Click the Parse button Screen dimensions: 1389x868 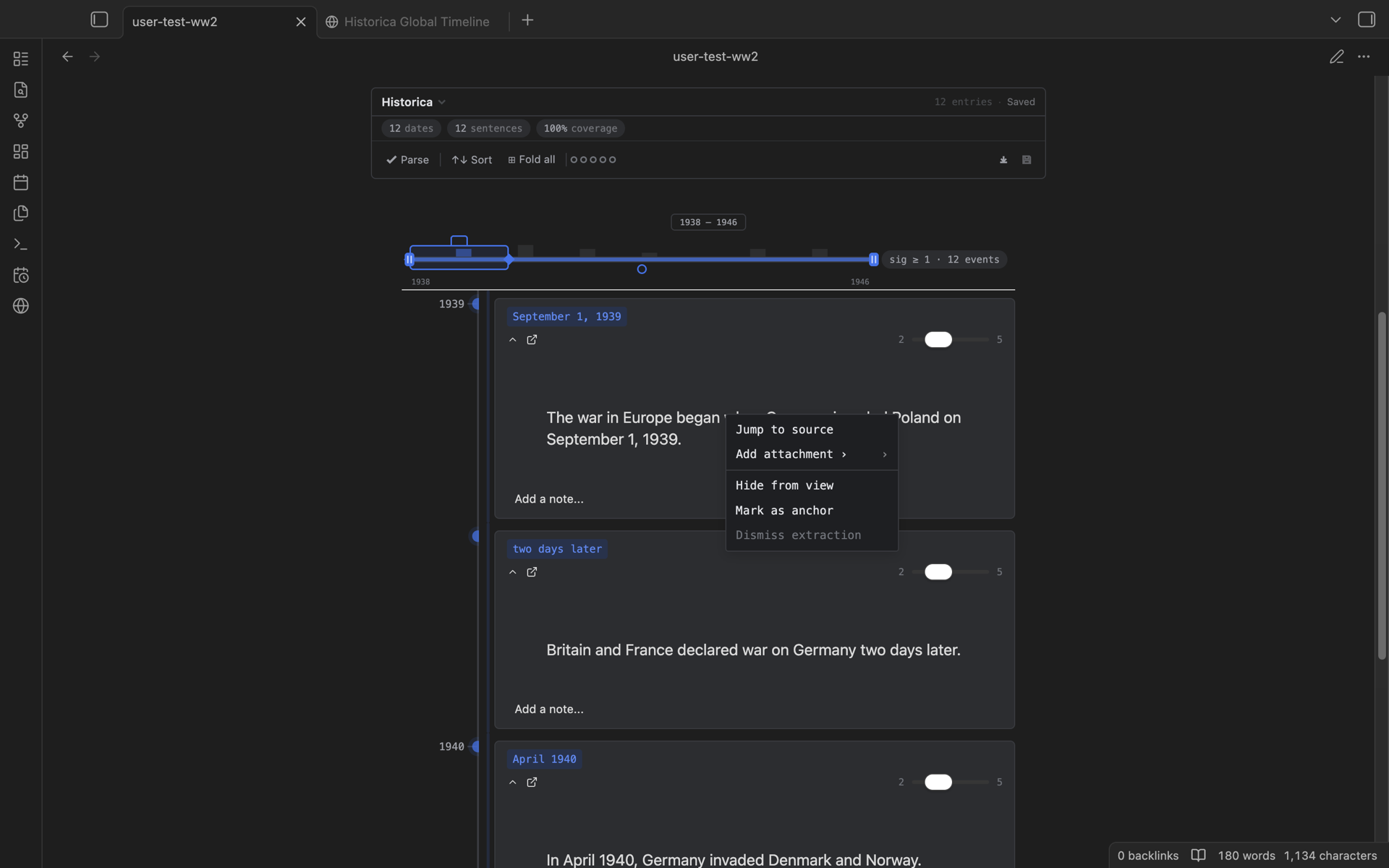point(407,160)
